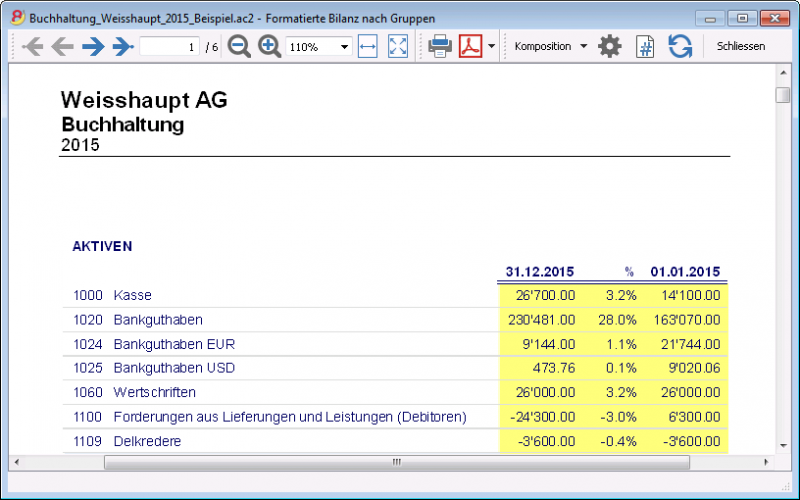Click the 01.01.2015 column header
This screenshot has width=800, height=500.
685,271
